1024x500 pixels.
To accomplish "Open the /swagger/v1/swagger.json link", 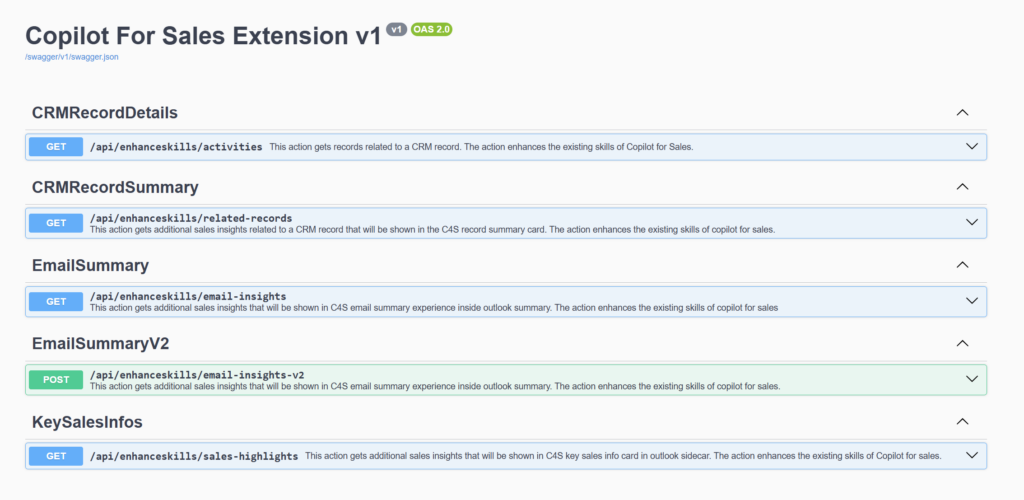I will [x=72, y=57].
